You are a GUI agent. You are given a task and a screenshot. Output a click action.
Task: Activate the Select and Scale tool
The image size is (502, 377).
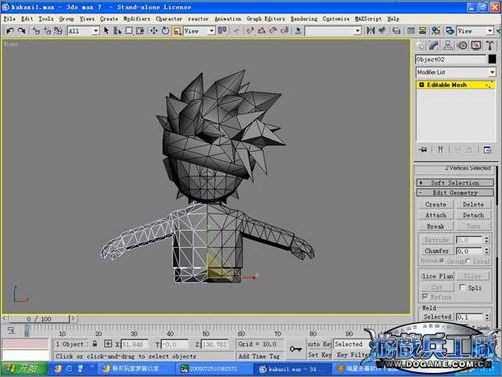tap(177, 31)
